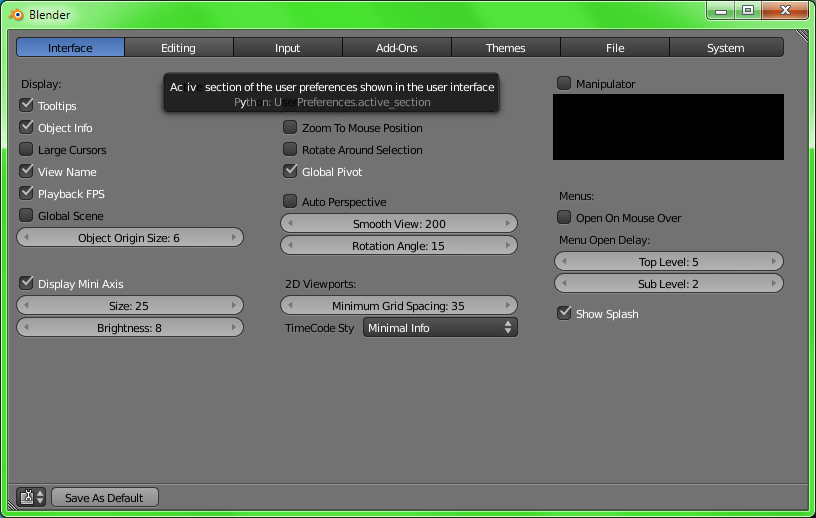This screenshot has height=518, width=816.
Task: Select the Themes tab
Action: [x=505, y=47]
